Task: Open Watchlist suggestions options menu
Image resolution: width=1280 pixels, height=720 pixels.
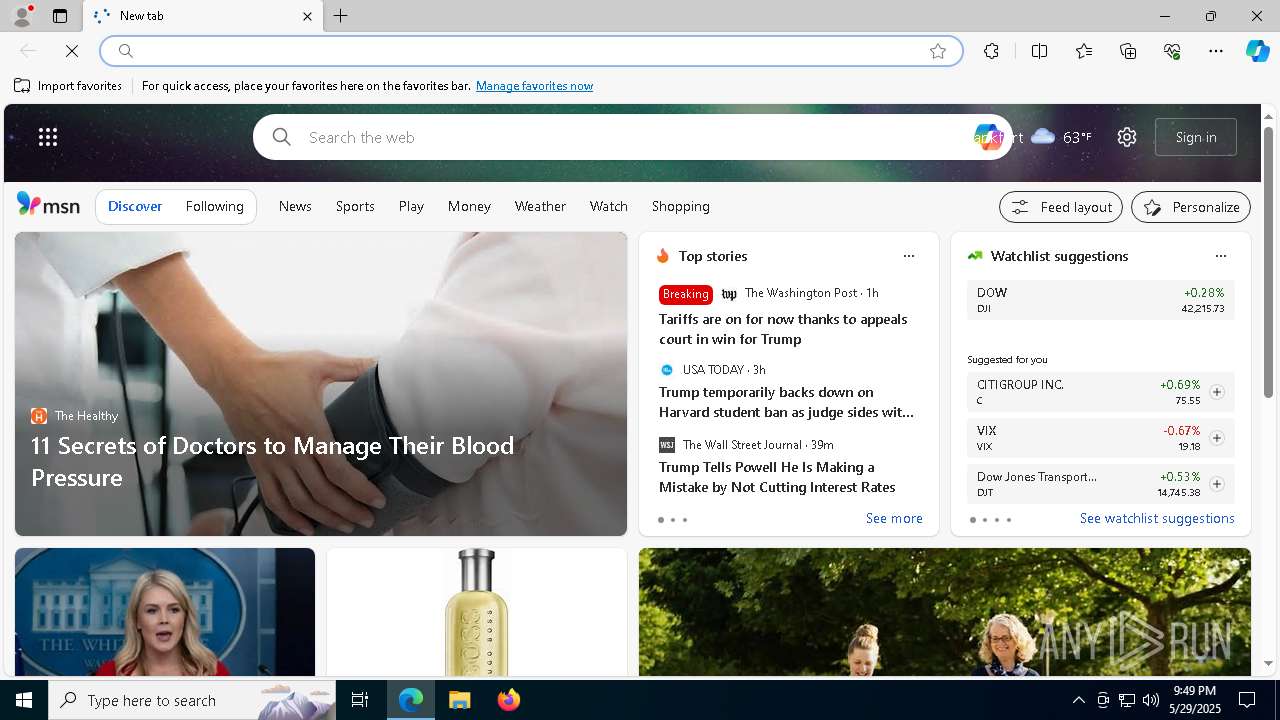Action: click(1221, 256)
